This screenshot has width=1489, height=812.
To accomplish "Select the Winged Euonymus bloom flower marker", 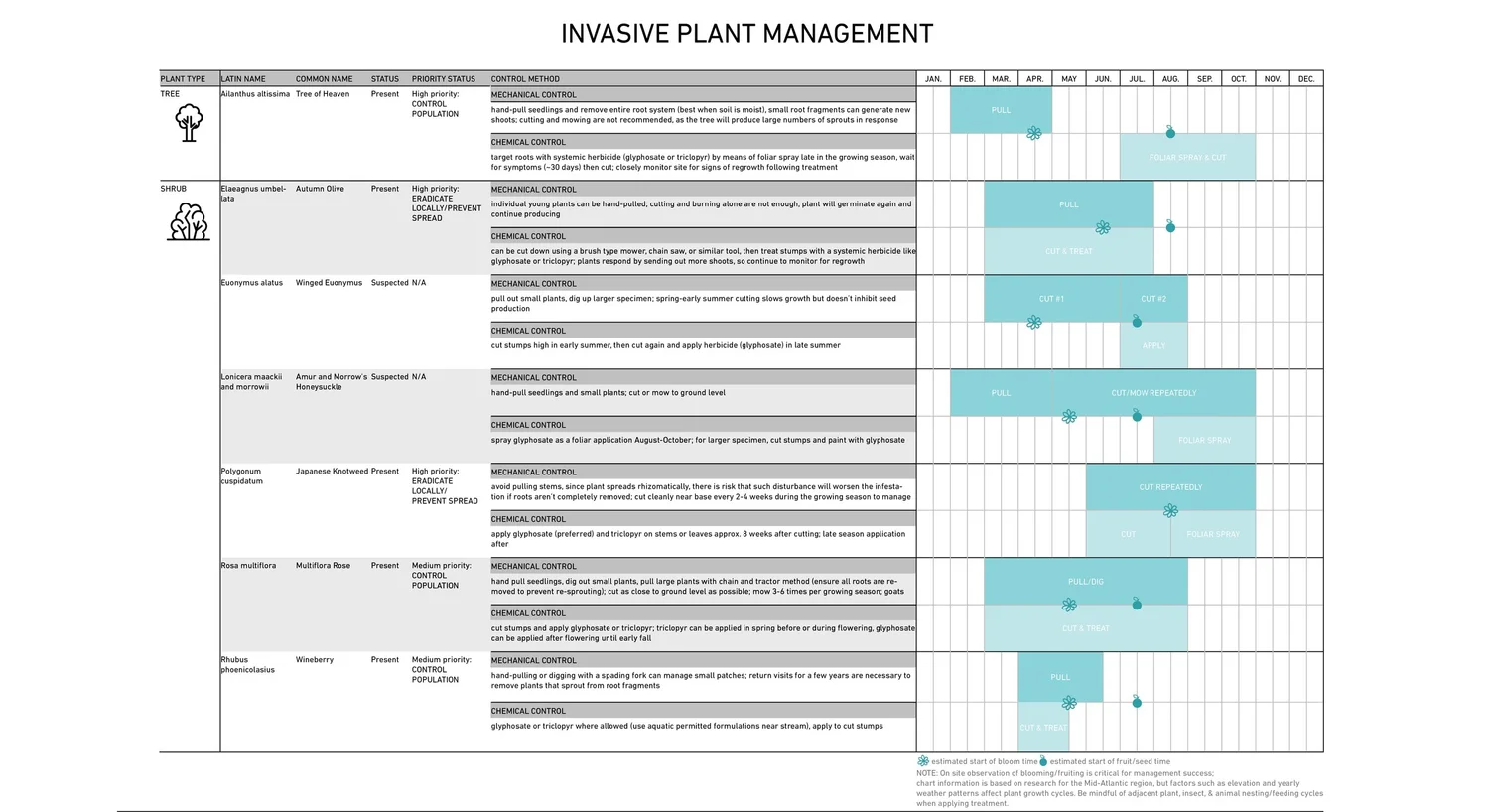I will [1034, 322].
